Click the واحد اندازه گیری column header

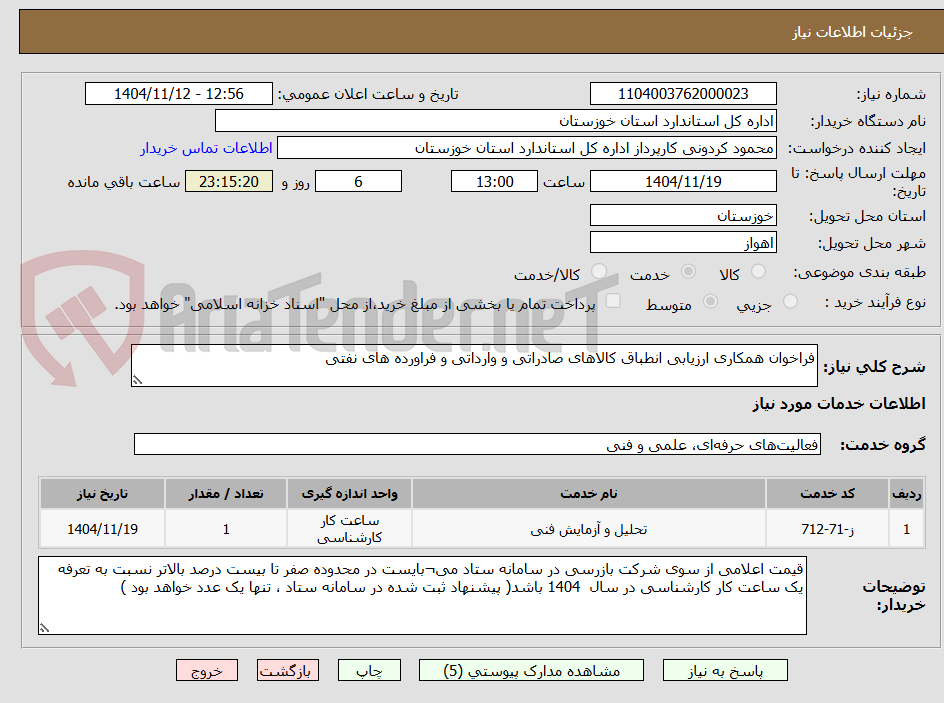coord(350,494)
